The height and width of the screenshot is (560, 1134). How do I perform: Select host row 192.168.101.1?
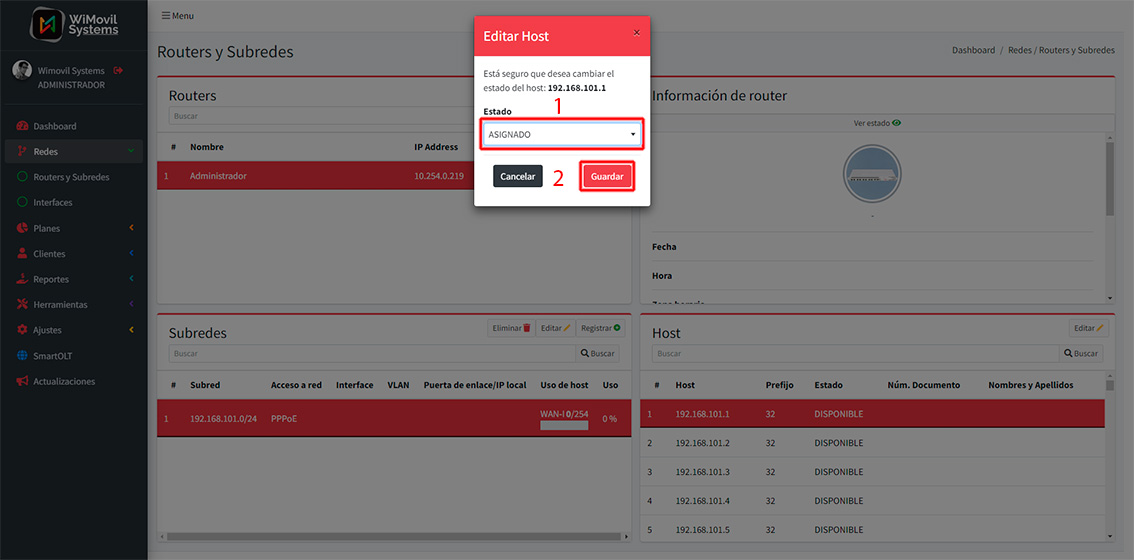click(873, 414)
